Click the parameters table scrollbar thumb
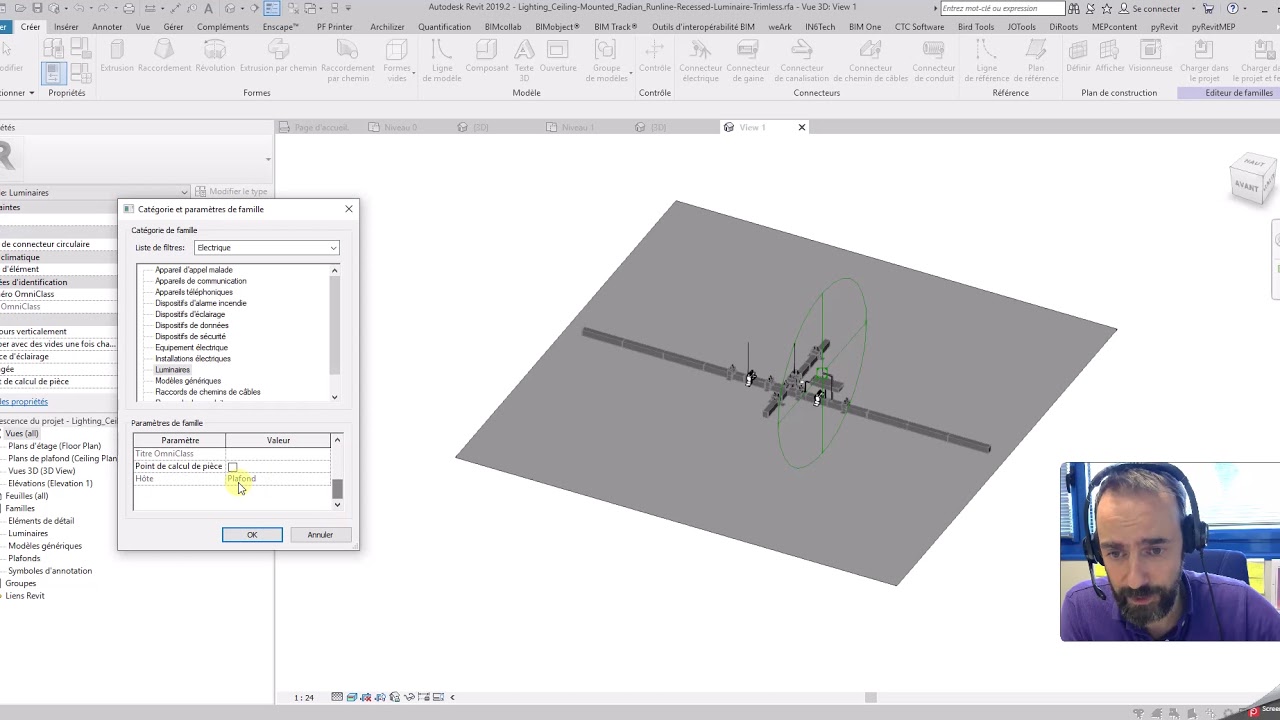This screenshot has height=720, width=1280. pos(337,488)
